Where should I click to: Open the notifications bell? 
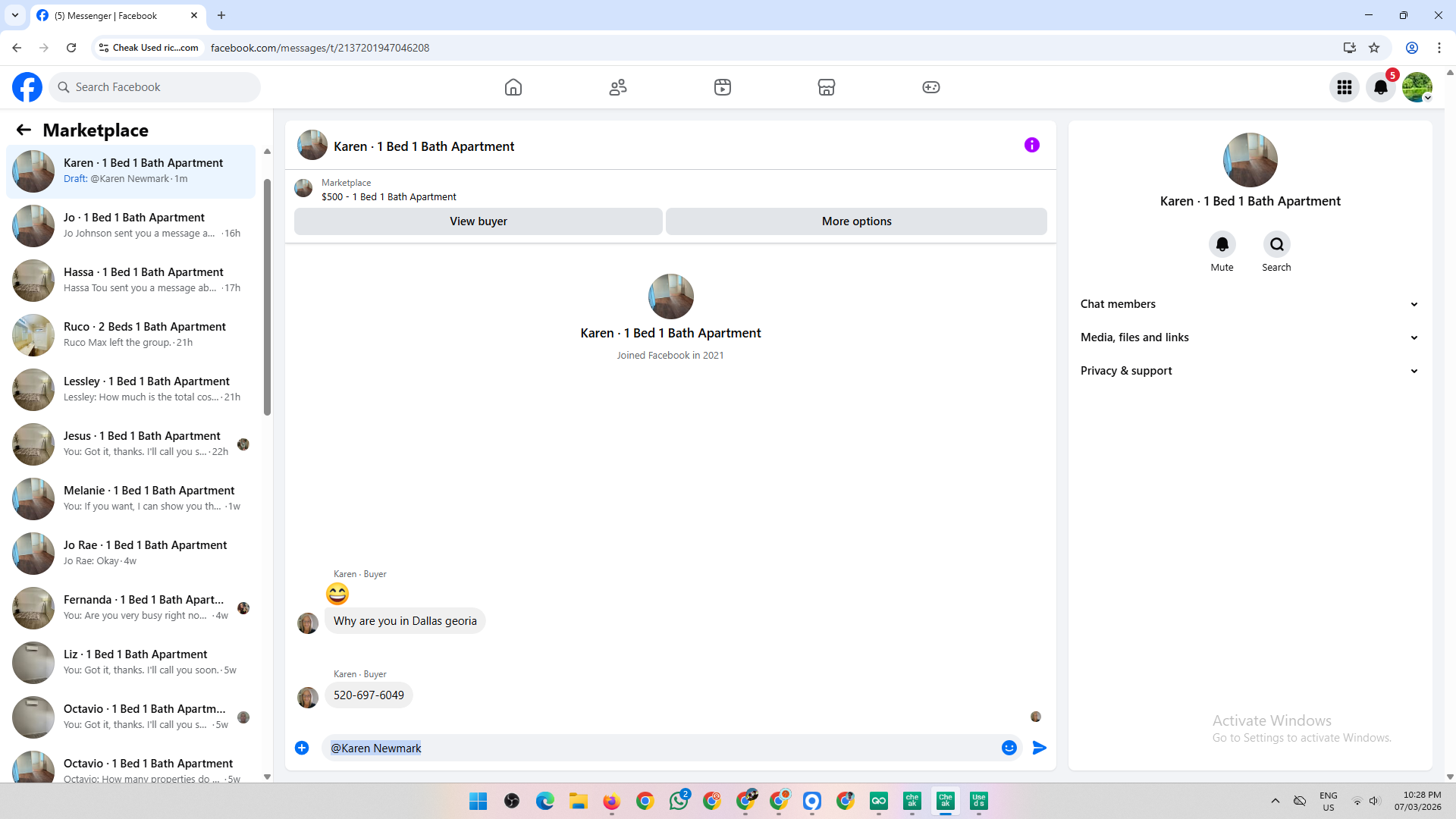coord(1381,87)
